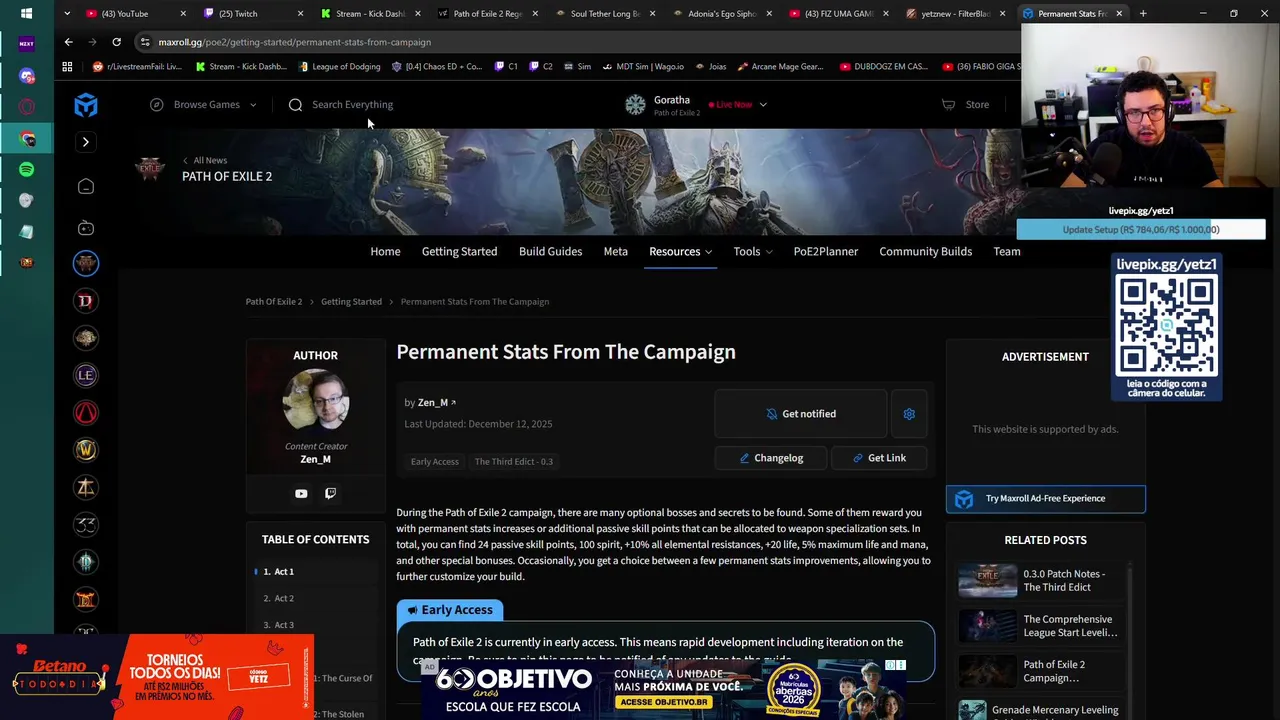Click 'Path Of Exile 2' breadcrumb
This screenshot has width=1280, height=720.
274,301
